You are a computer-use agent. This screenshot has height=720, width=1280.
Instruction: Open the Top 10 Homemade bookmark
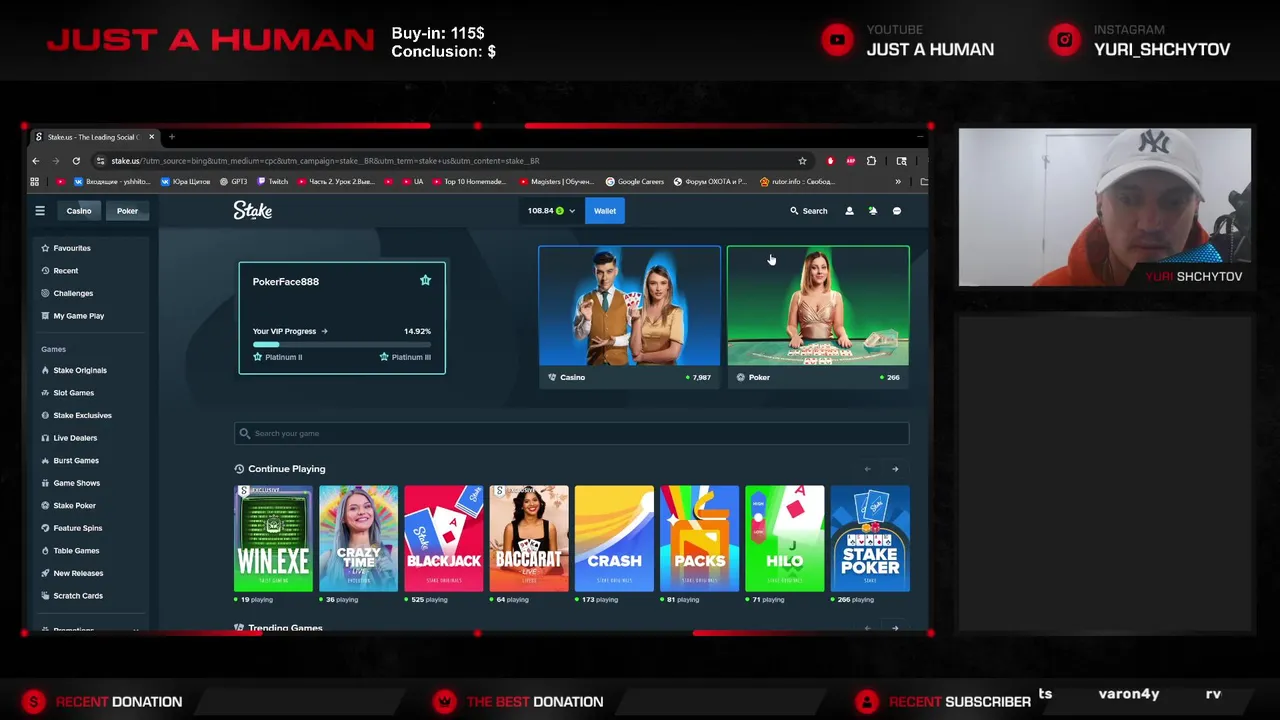click(x=469, y=182)
